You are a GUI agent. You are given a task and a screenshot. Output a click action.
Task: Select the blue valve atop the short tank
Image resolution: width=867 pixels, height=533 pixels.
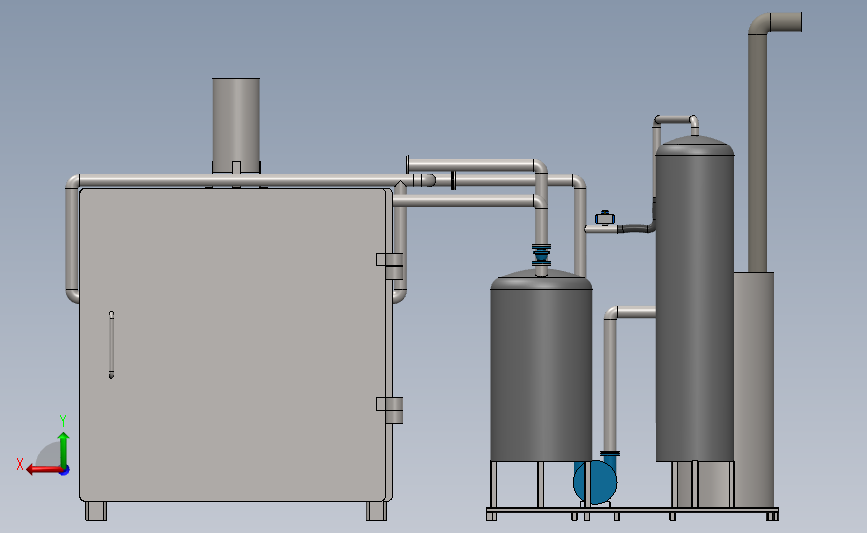pyautogui.click(x=541, y=256)
